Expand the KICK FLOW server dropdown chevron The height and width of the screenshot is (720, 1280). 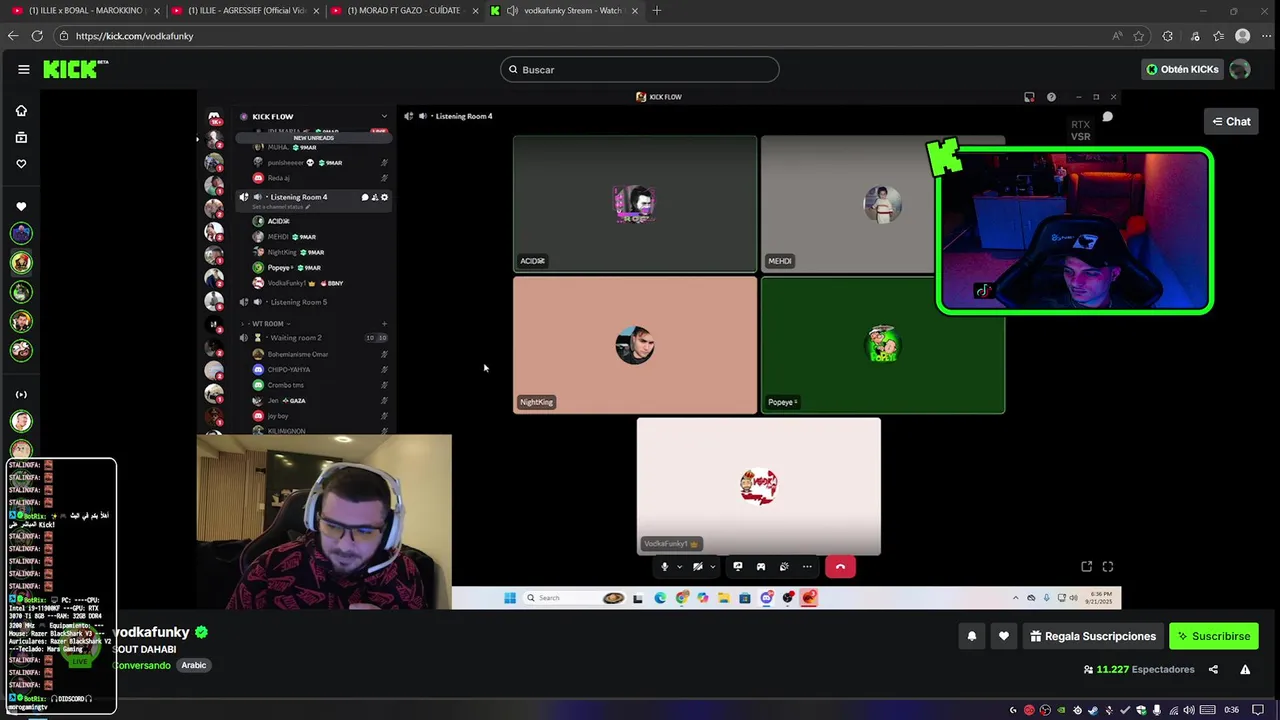coord(384,116)
